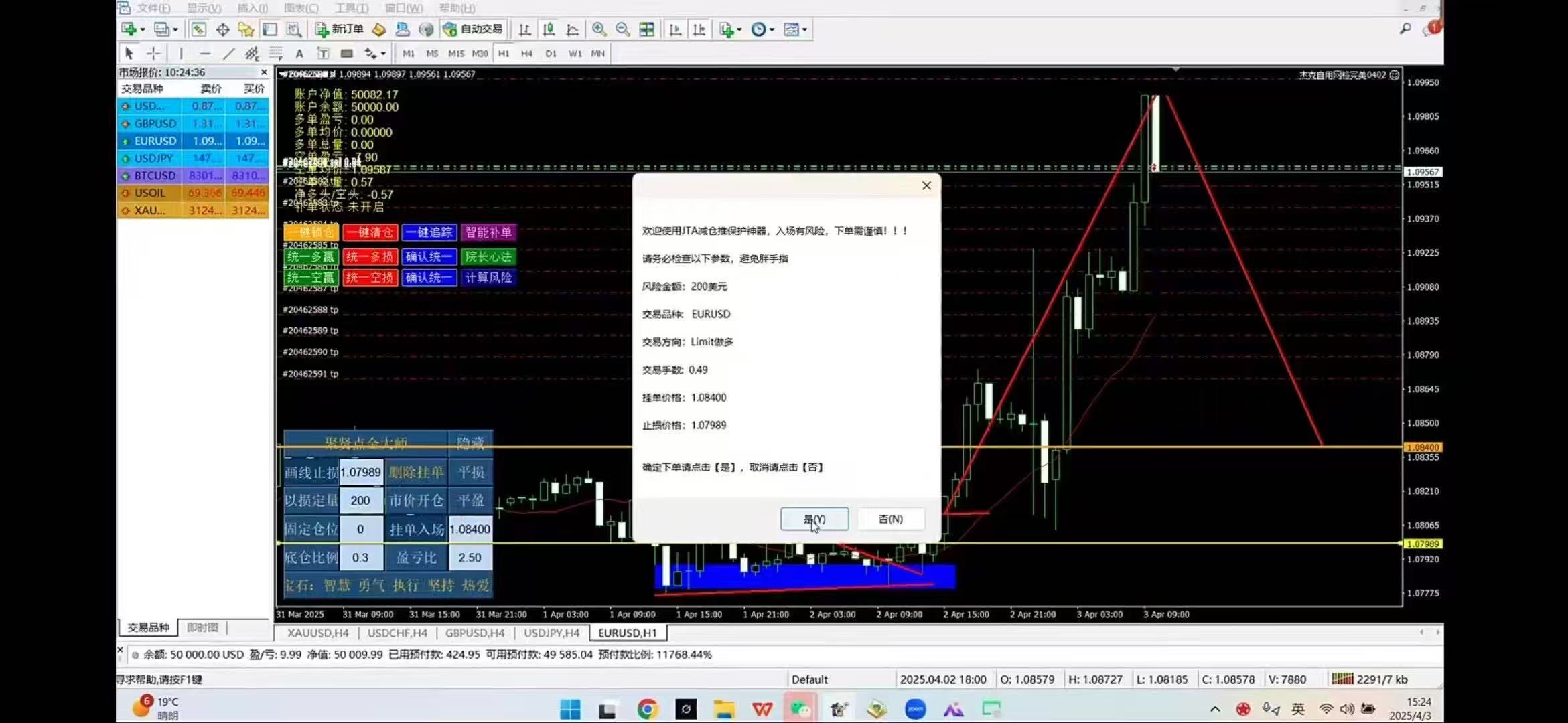
Task: Select the trendline drawing tool
Action: [x=228, y=54]
